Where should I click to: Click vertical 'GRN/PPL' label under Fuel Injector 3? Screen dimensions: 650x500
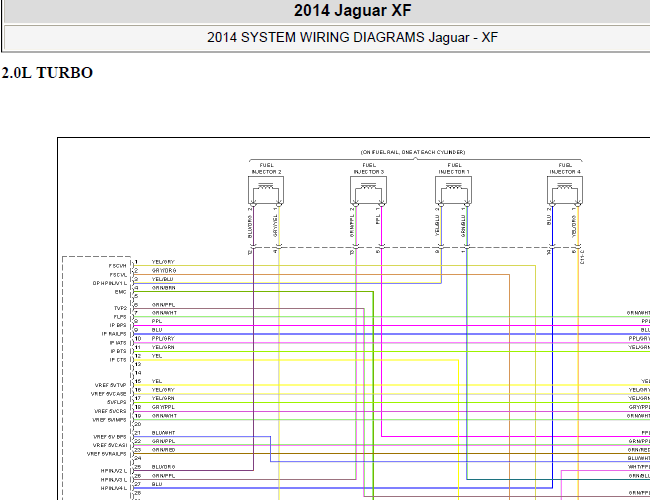tap(352, 226)
